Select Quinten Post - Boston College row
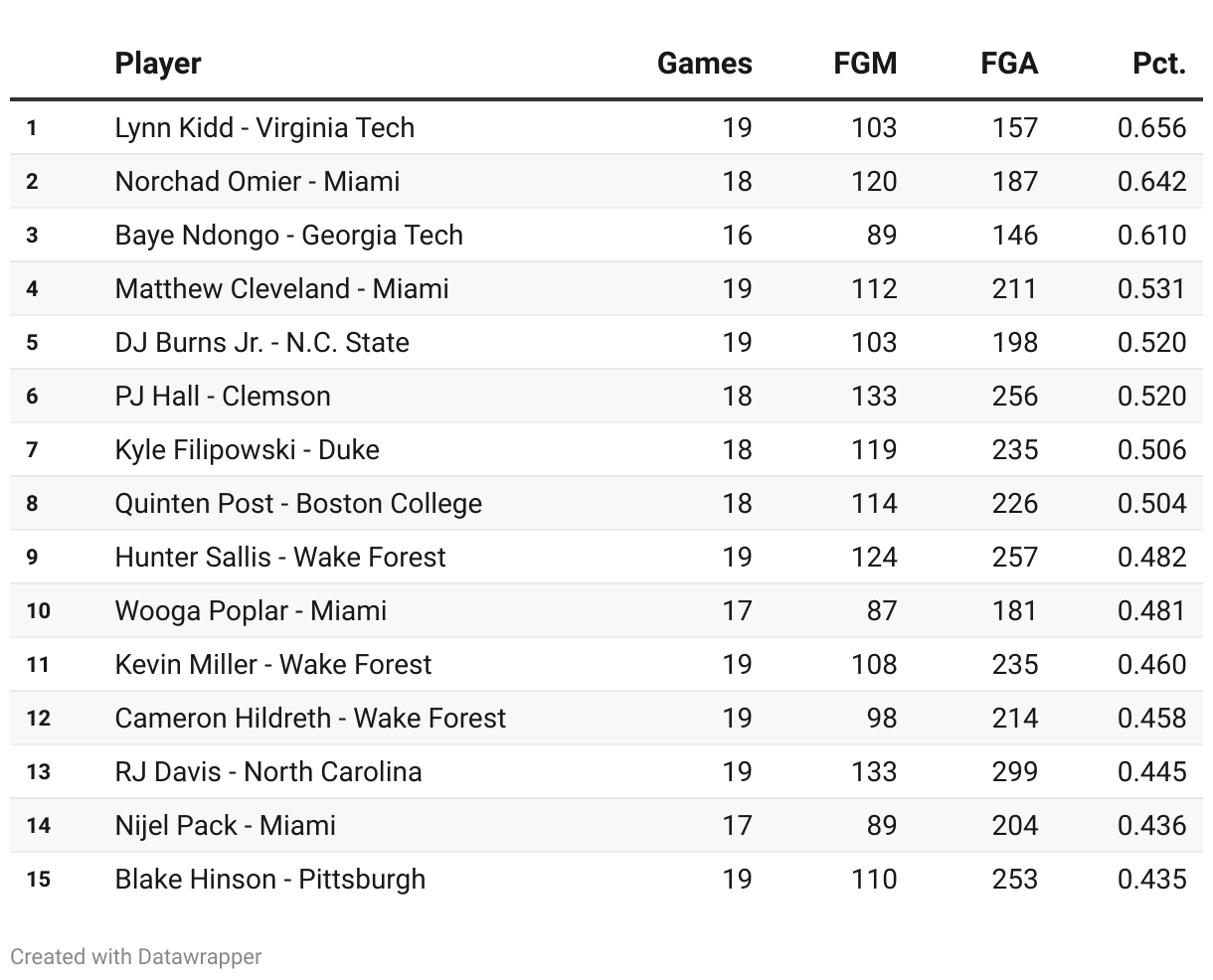This screenshot has width=1213, height=980. pyautogui.click(x=298, y=503)
